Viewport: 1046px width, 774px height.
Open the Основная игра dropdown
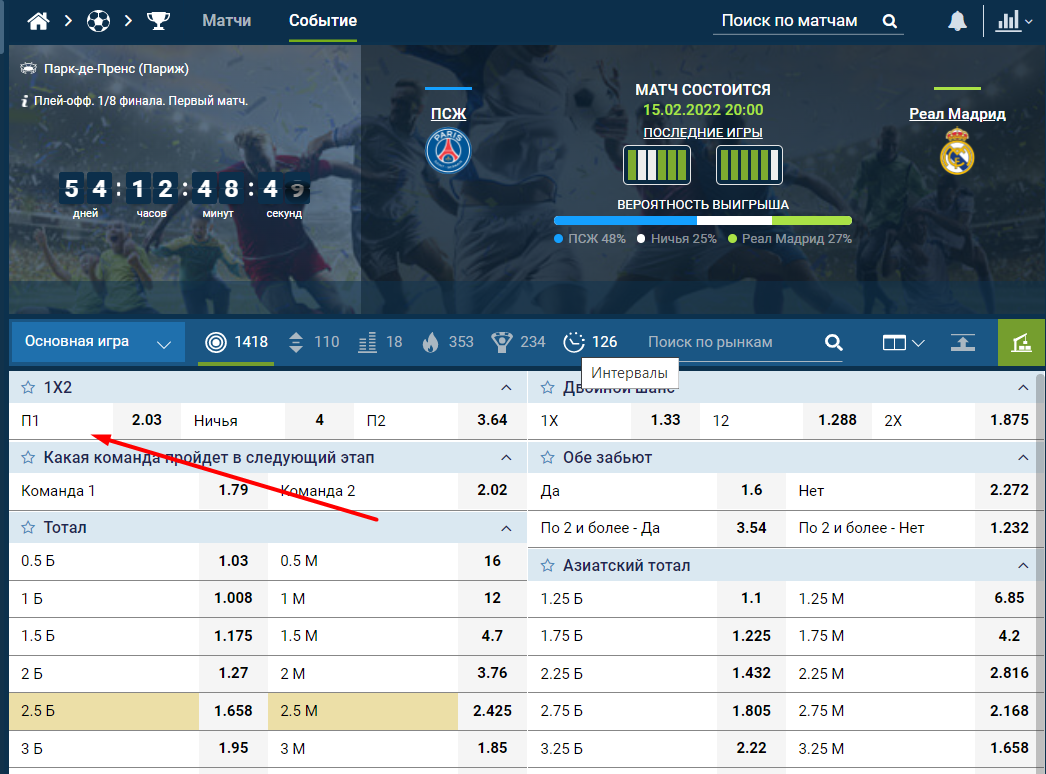(x=98, y=342)
